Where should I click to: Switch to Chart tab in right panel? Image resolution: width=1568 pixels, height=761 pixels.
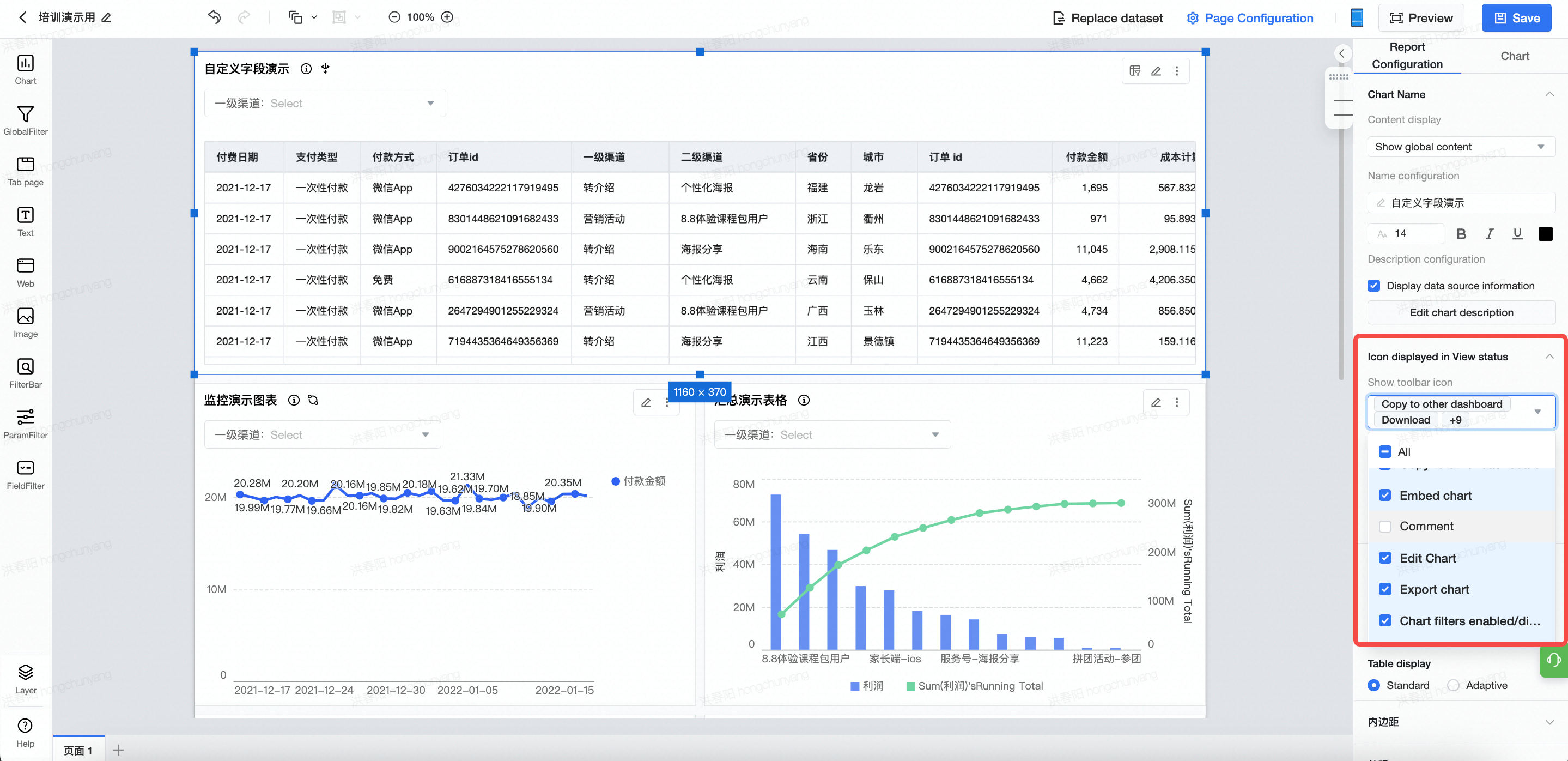click(1515, 56)
